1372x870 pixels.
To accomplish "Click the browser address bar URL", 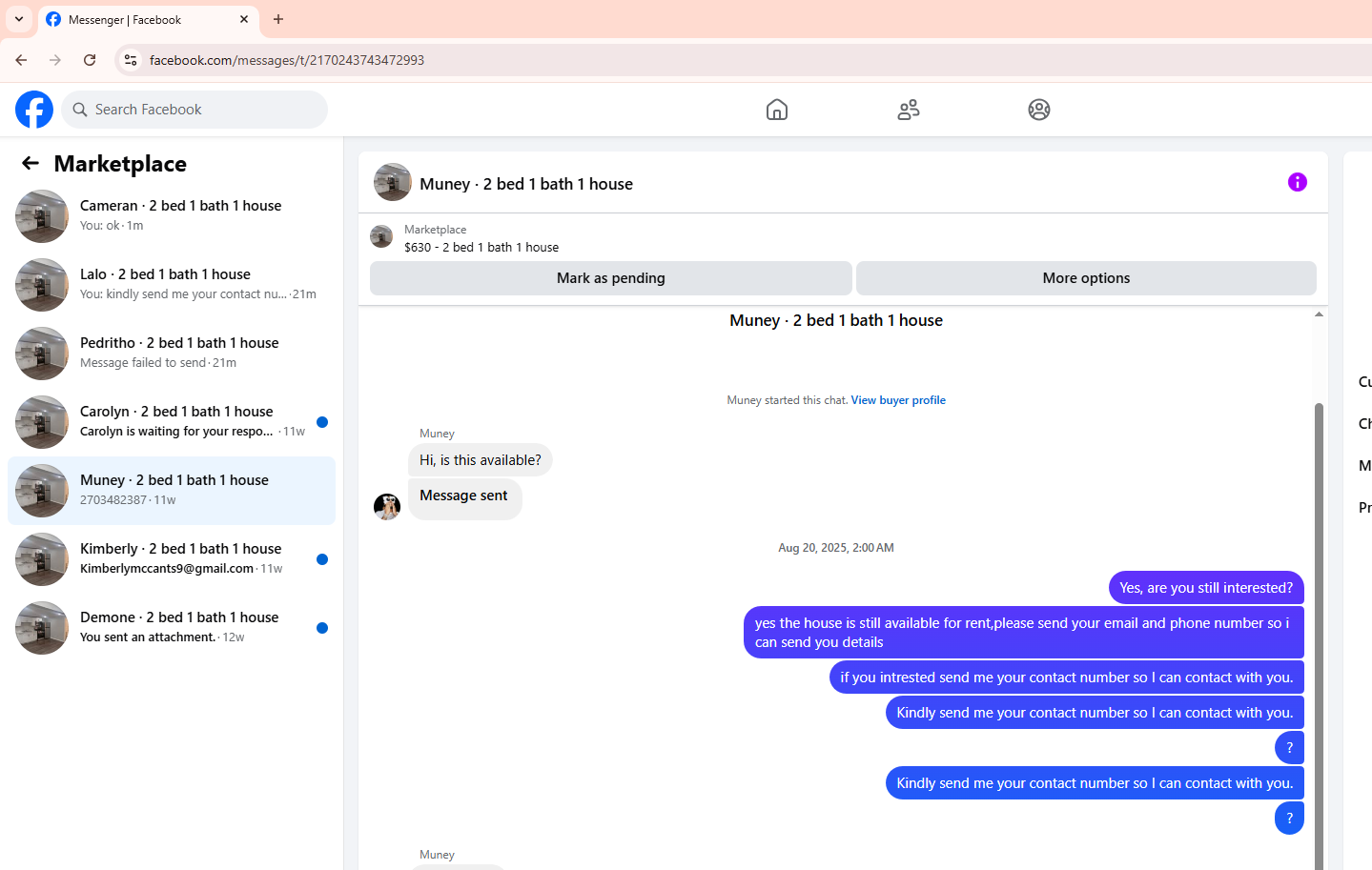I will tap(287, 60).
